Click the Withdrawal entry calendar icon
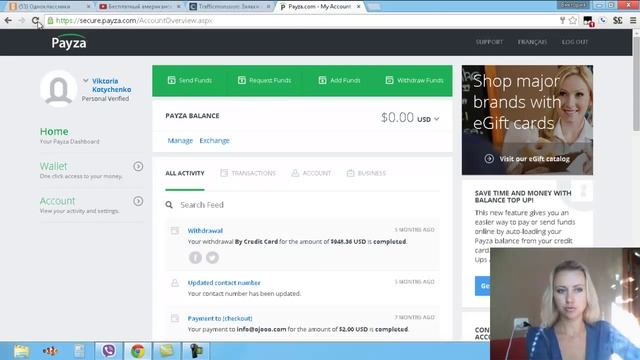The width and height of the screenshot is (640, 360). coord(175,231)
